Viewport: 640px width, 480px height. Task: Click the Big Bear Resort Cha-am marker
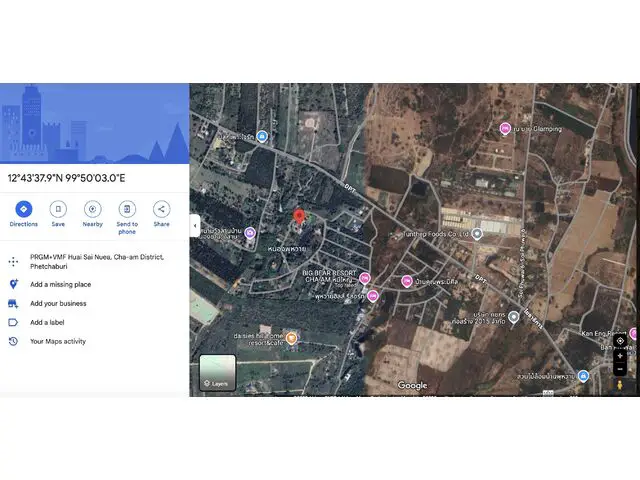[365, 278]
